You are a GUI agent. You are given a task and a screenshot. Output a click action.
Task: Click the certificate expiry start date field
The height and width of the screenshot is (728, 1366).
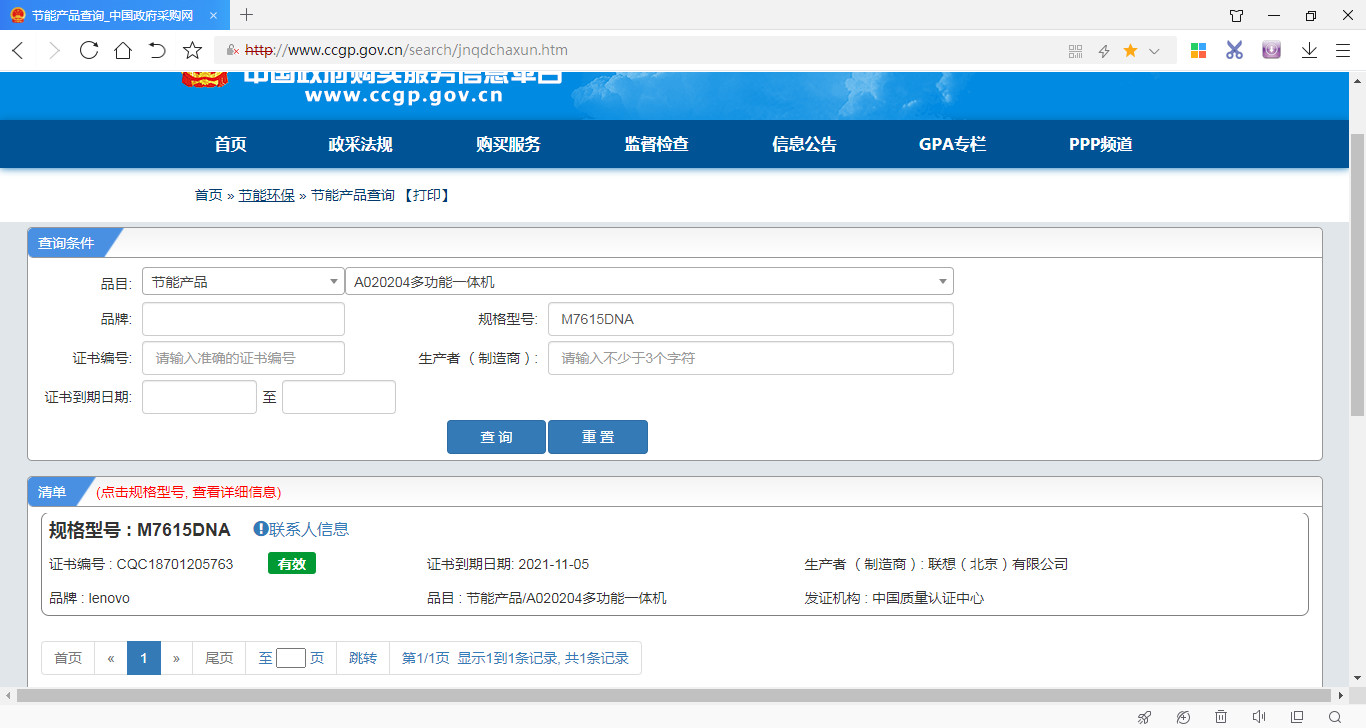click(199, 396)
